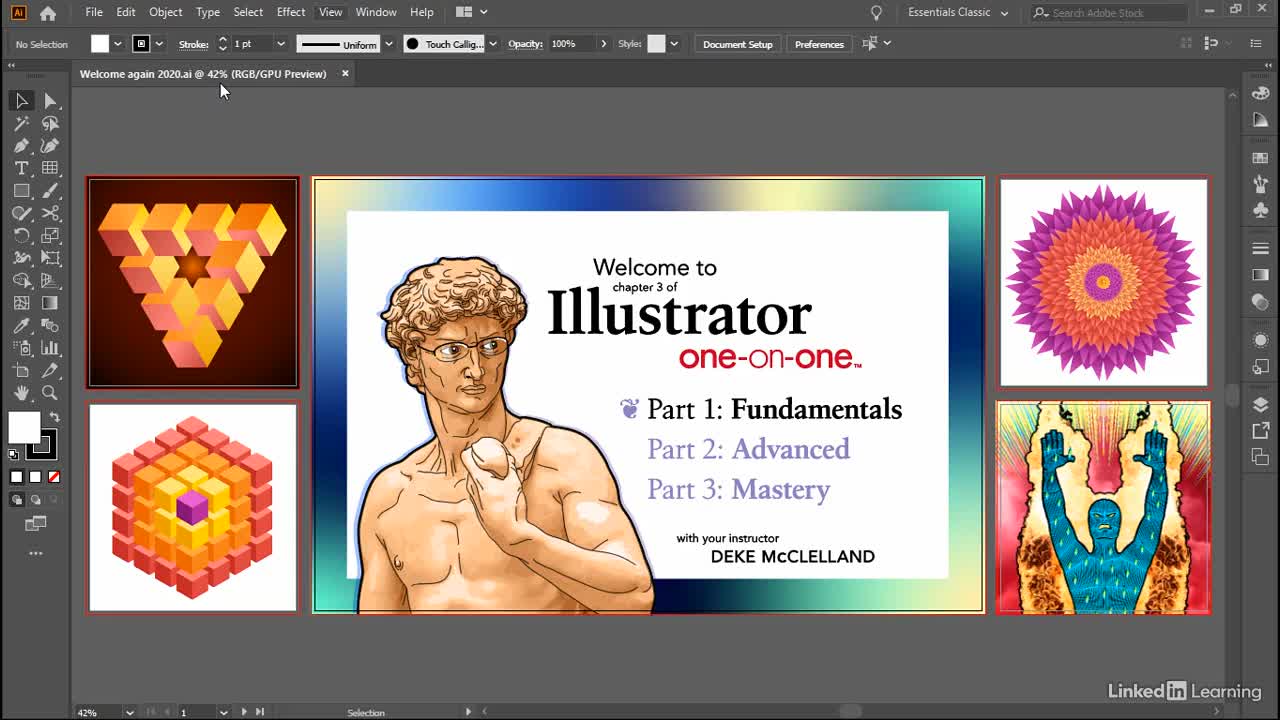Image resolution: width=1280 pixels, height=720 pixels.
Task: Select the Selection tool arrow
Action: (21, 101)
